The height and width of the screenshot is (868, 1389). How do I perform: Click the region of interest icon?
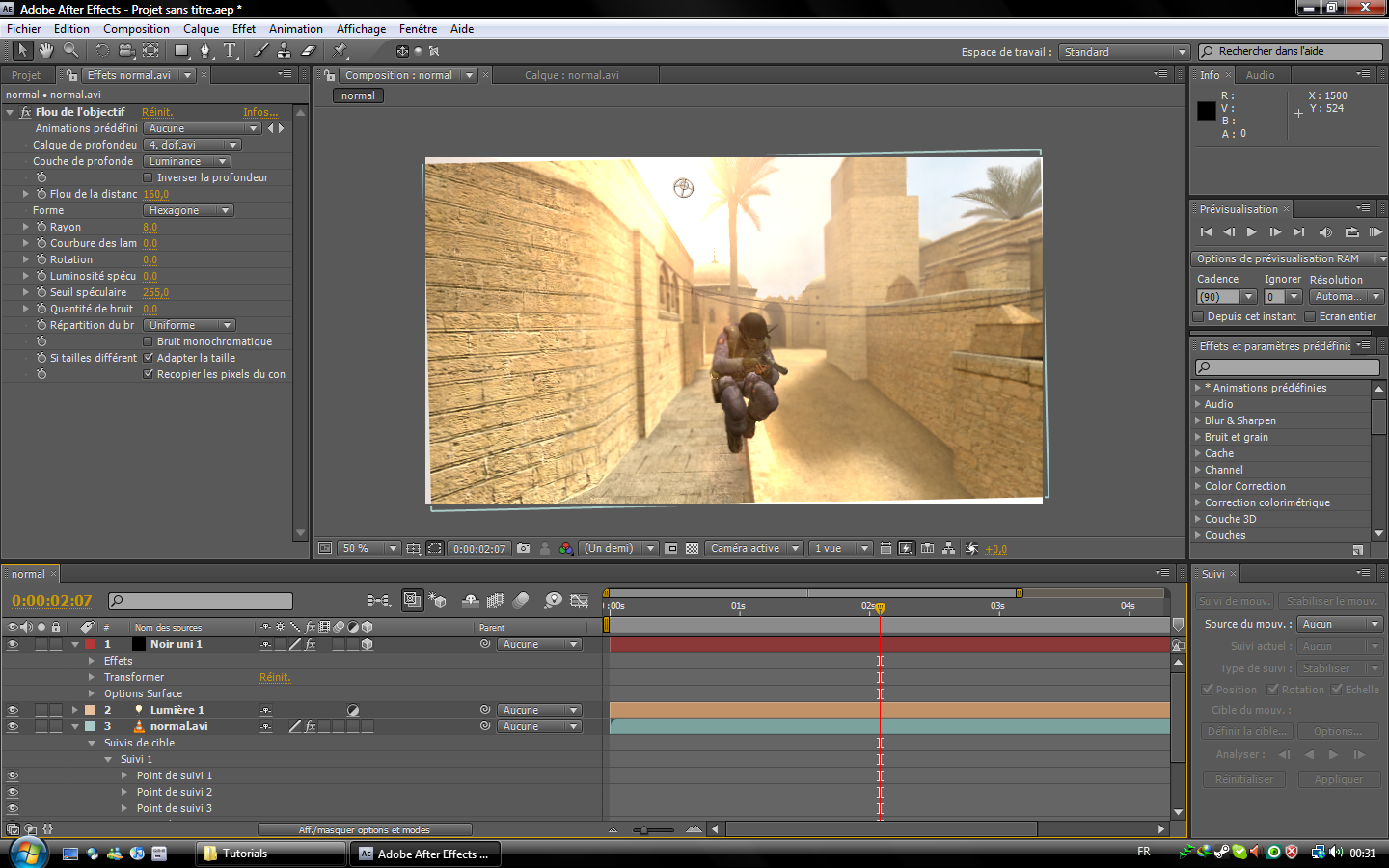tap(671, 548)
